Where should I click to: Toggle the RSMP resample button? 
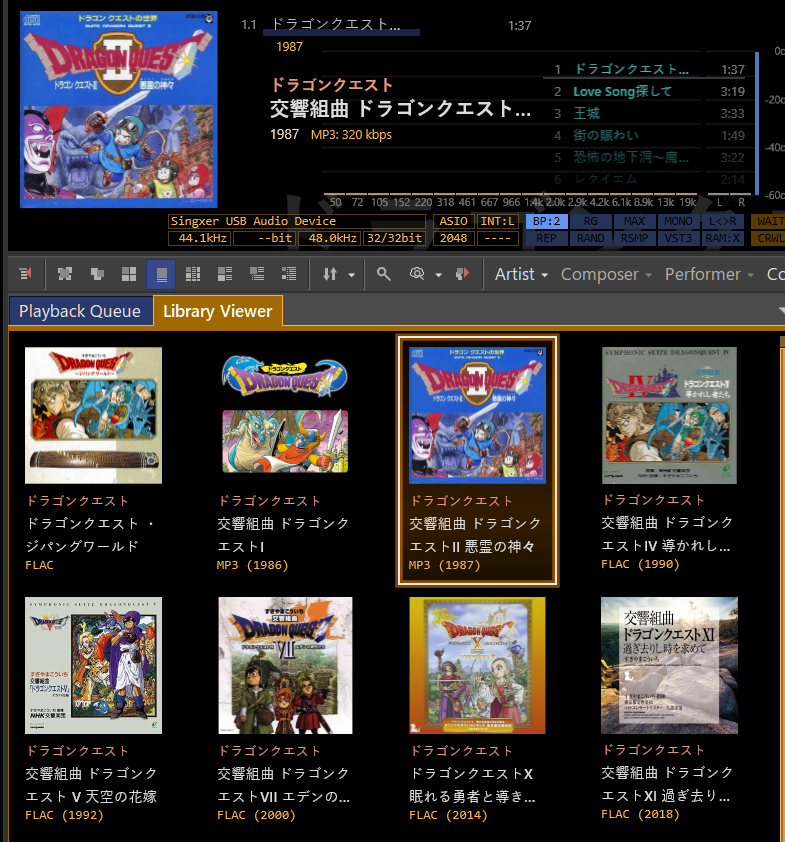coord(635,238)
